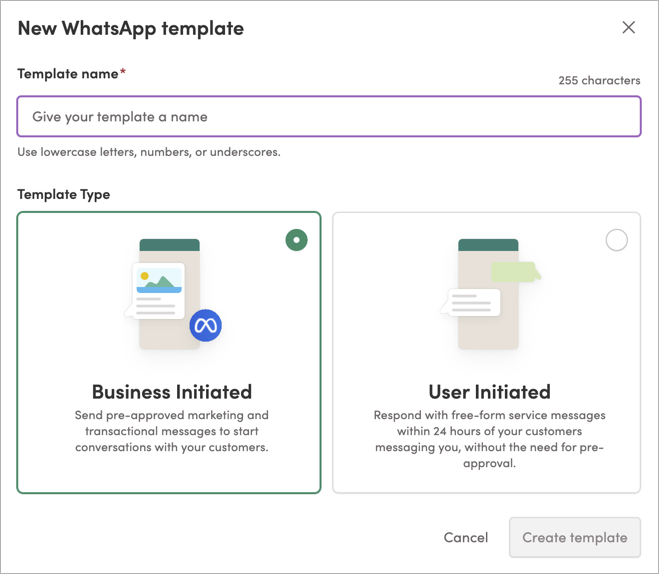Click the '255 characters' counter text

click(599, 80)
